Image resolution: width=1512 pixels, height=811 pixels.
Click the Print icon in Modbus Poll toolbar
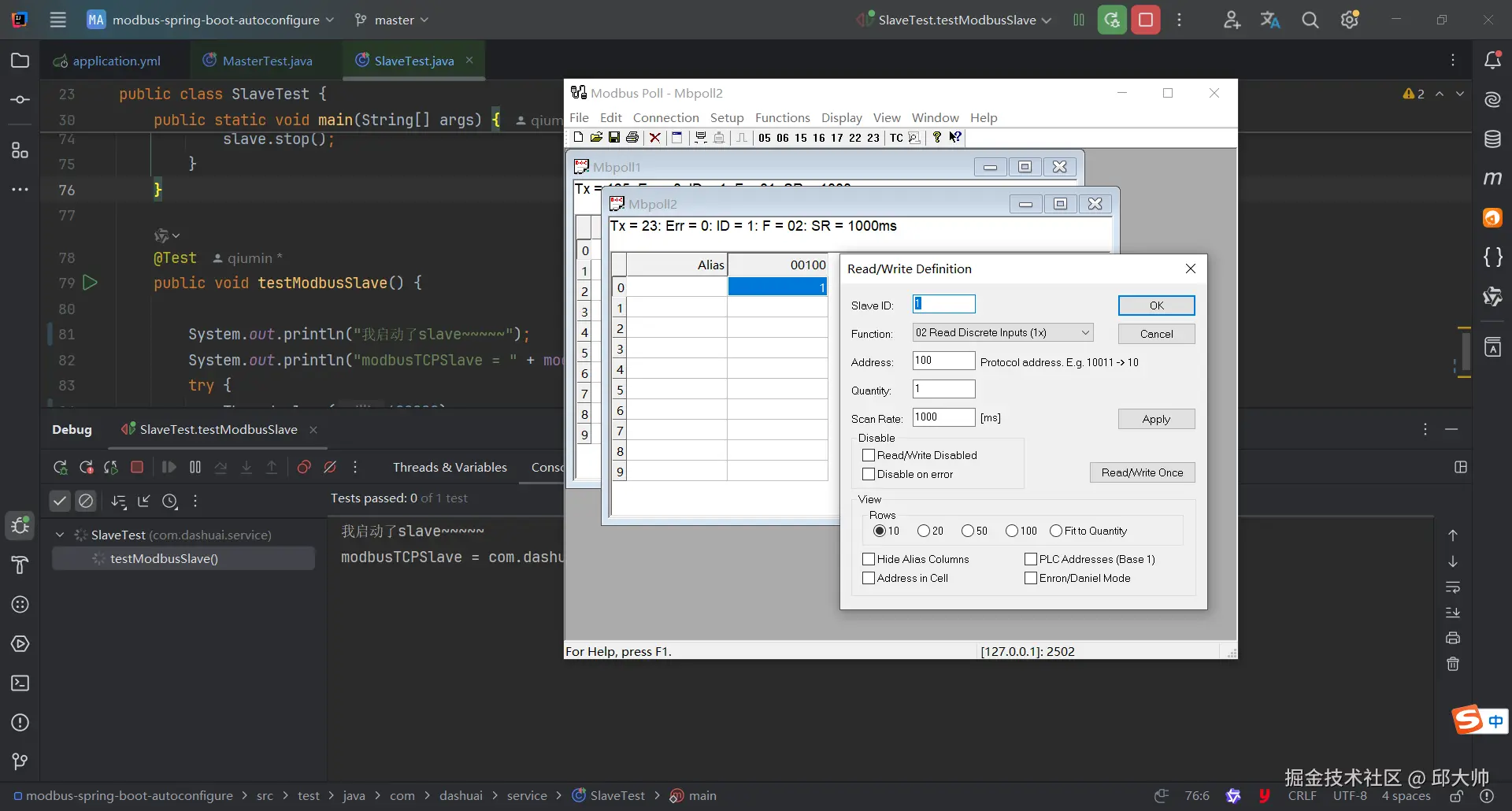(x=632, y=138)
